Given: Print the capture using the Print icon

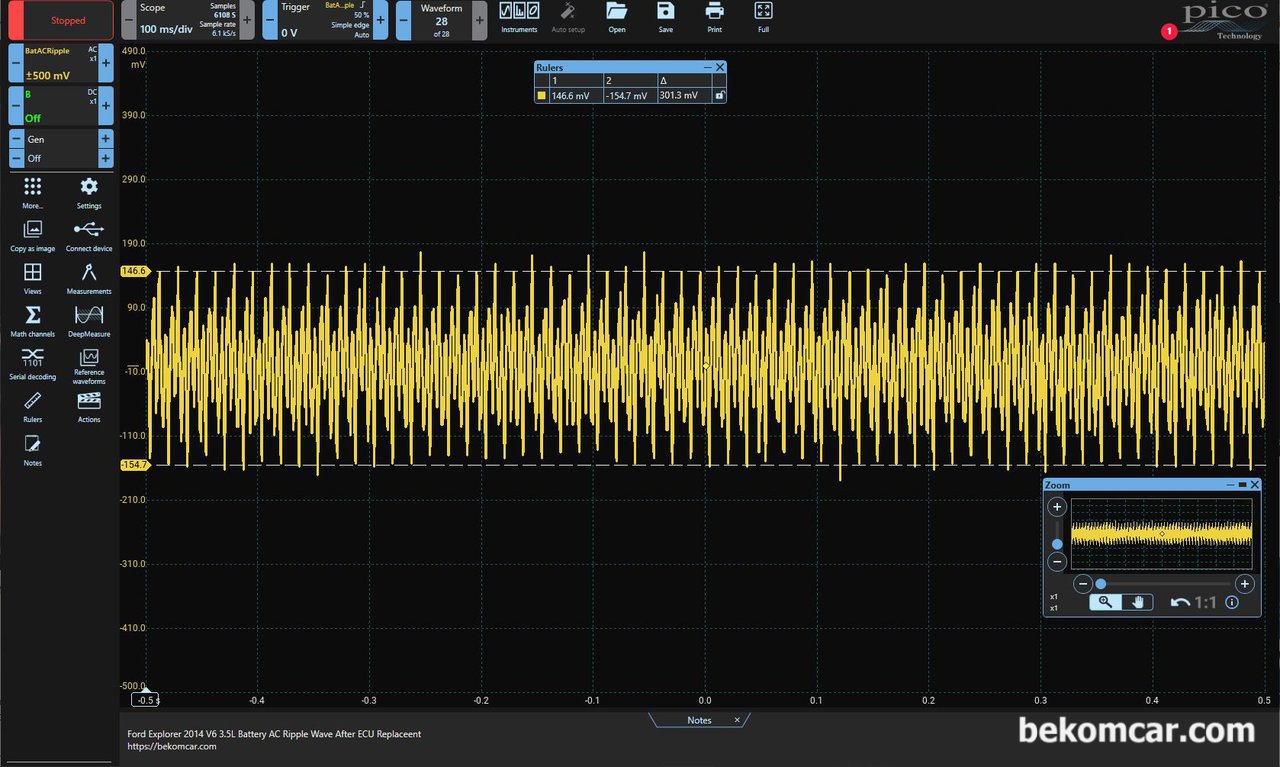Looking at the screenshot, I should (x=714, y=17).
